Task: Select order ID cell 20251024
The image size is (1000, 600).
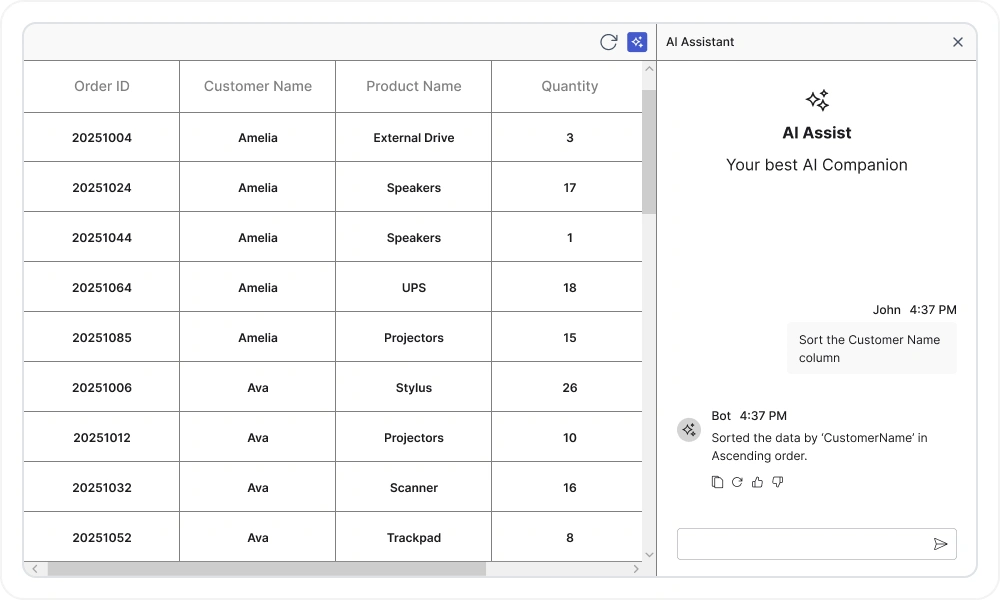Action: click(x=102, y=187)
